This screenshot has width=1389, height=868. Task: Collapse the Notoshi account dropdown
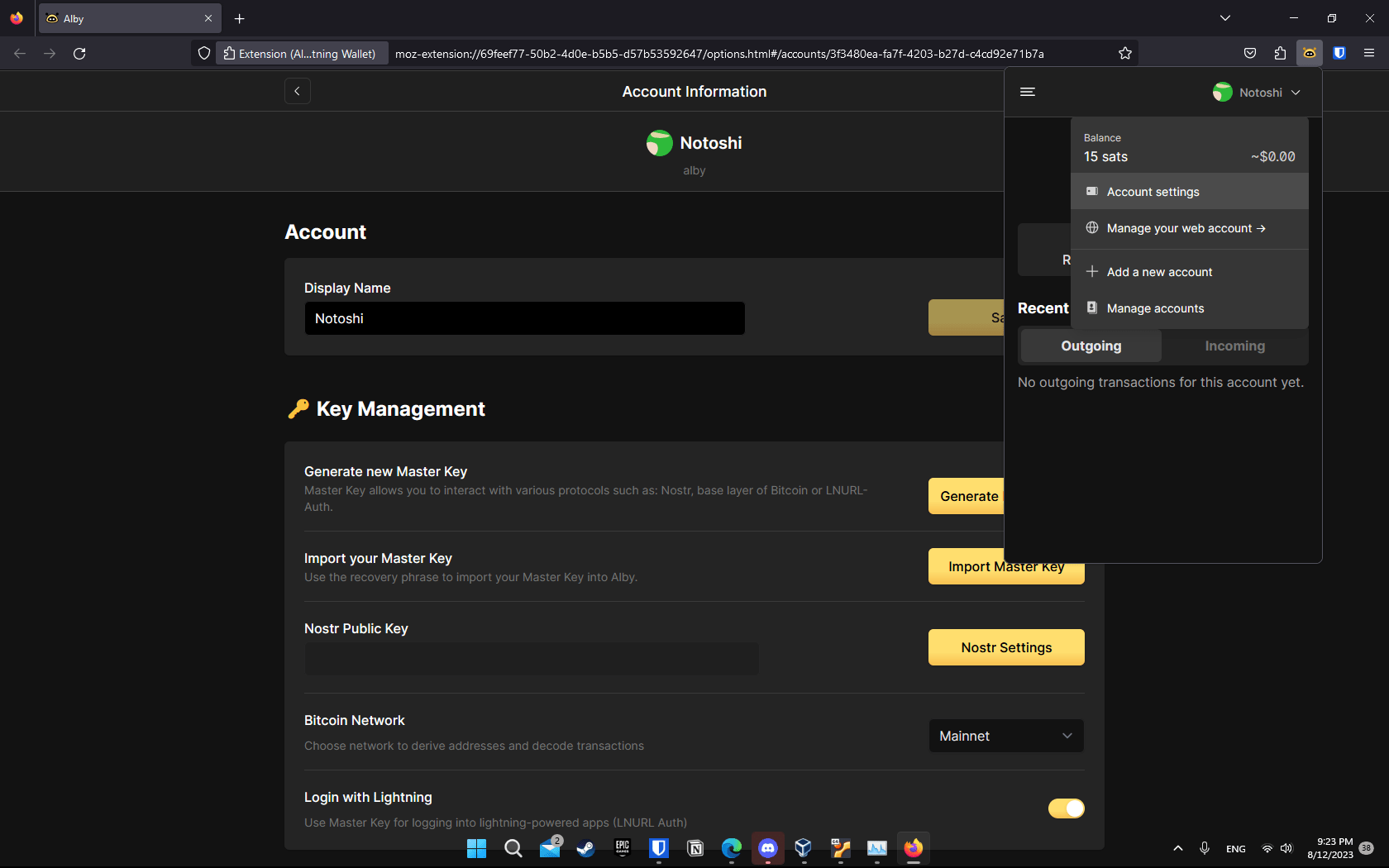pyautogui.click(x=1258, y=93)
